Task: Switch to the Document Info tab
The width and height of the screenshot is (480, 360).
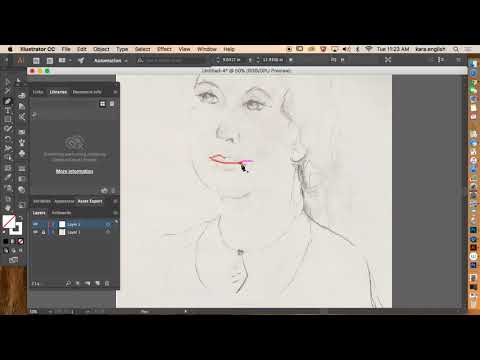Action: coord(87,92)
